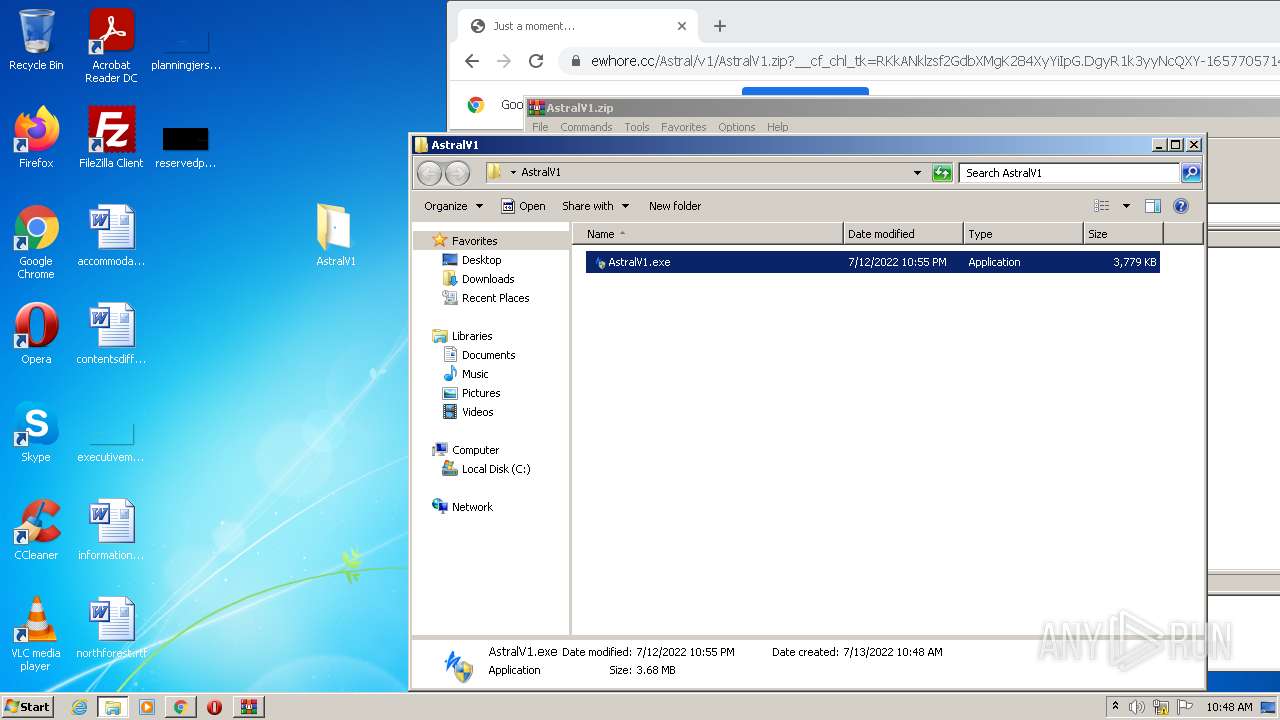Open the VLC media player shortcut
The image size is (1280, 720).
pos(36,634)
